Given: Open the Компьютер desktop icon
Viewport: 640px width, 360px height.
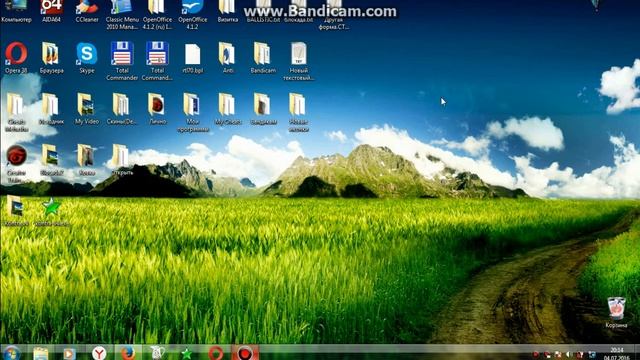Looking at the screenshot, I should tap(16, 11).
